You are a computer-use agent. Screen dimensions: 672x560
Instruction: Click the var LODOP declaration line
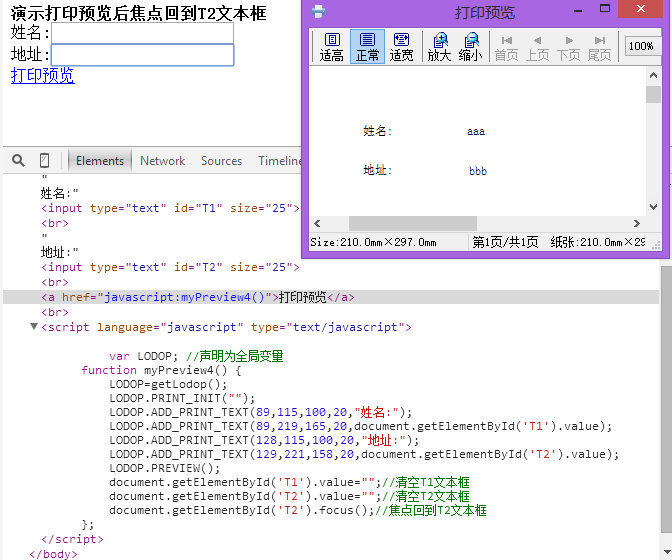pyautogui.click(x=196, y=356)
